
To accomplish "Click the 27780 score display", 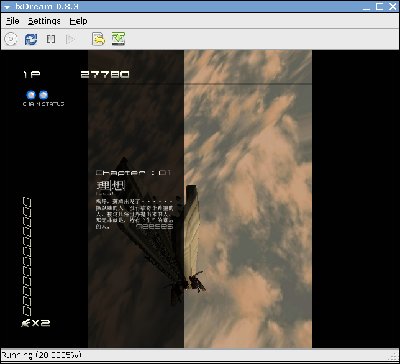I will (x=105, y=74).
